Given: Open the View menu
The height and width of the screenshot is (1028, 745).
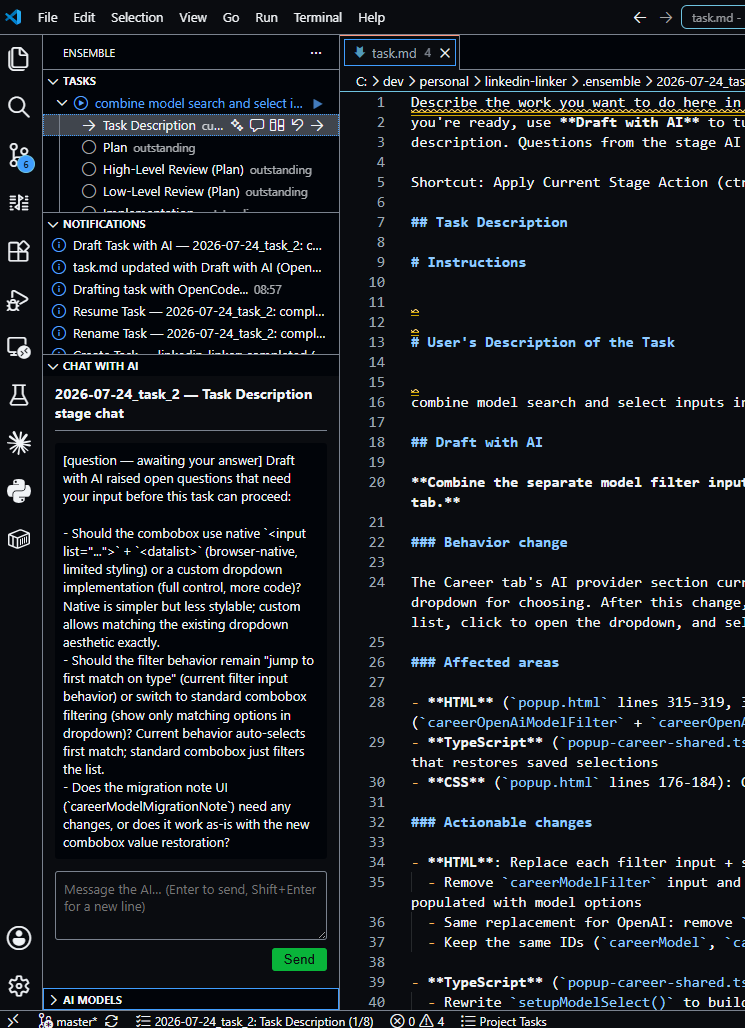Looking at the screenshot, I should (193, 18).
